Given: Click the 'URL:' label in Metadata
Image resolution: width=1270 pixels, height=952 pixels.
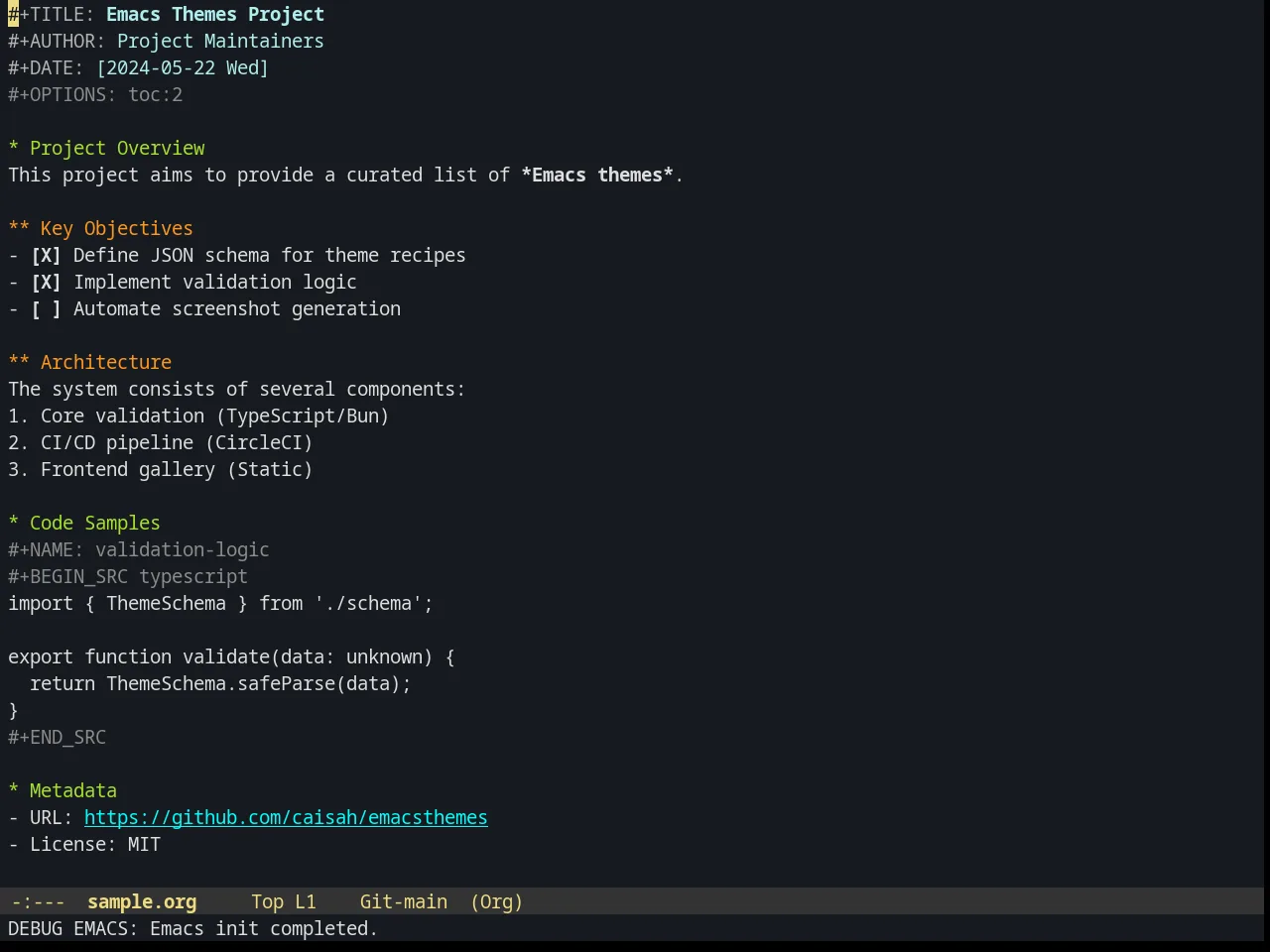Looking at the screenshot, I should pos(52,818).
